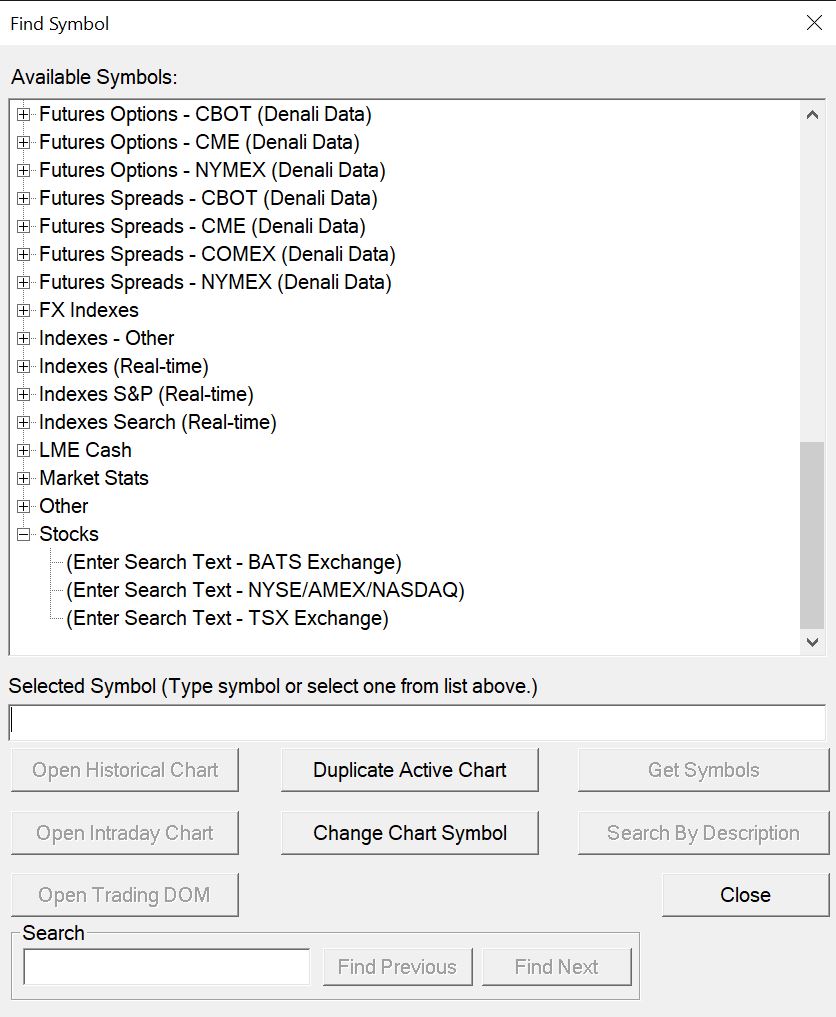
Task: Select NYSE/AMEX/NASDAQ search text entry
Action: coord(265,590)
